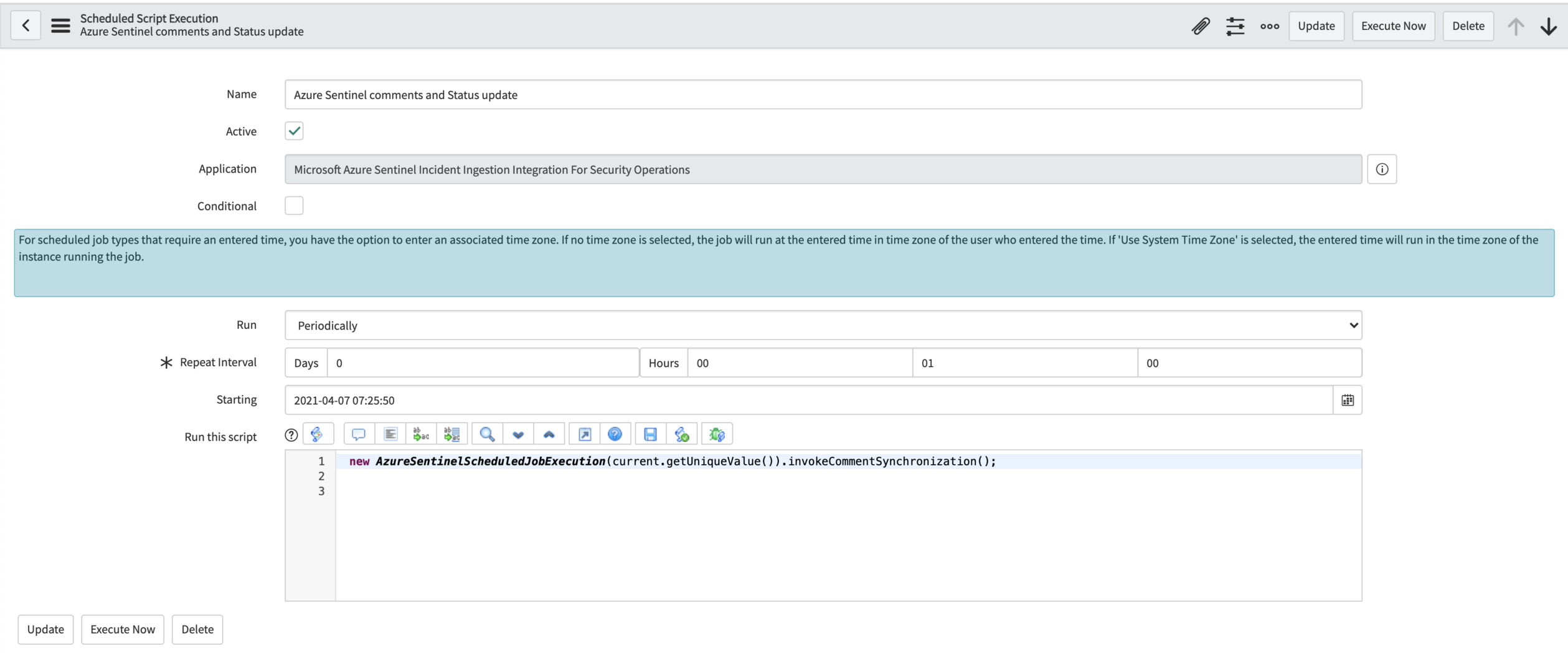Show Application field info icon
Image resolution: width=1568 pixels, height=653 pixels.
pyautogui.click(x=1382, y=169)
